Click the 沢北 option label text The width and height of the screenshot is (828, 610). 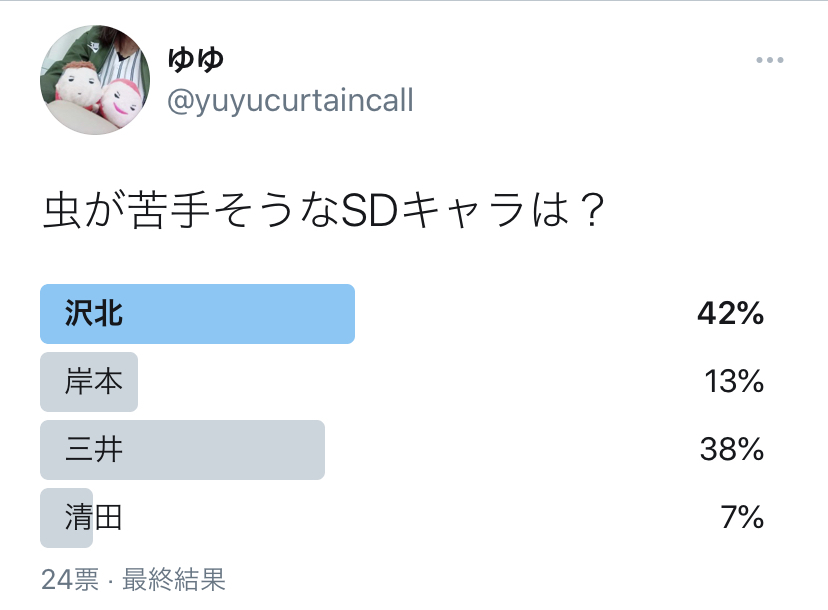[94, 314]
